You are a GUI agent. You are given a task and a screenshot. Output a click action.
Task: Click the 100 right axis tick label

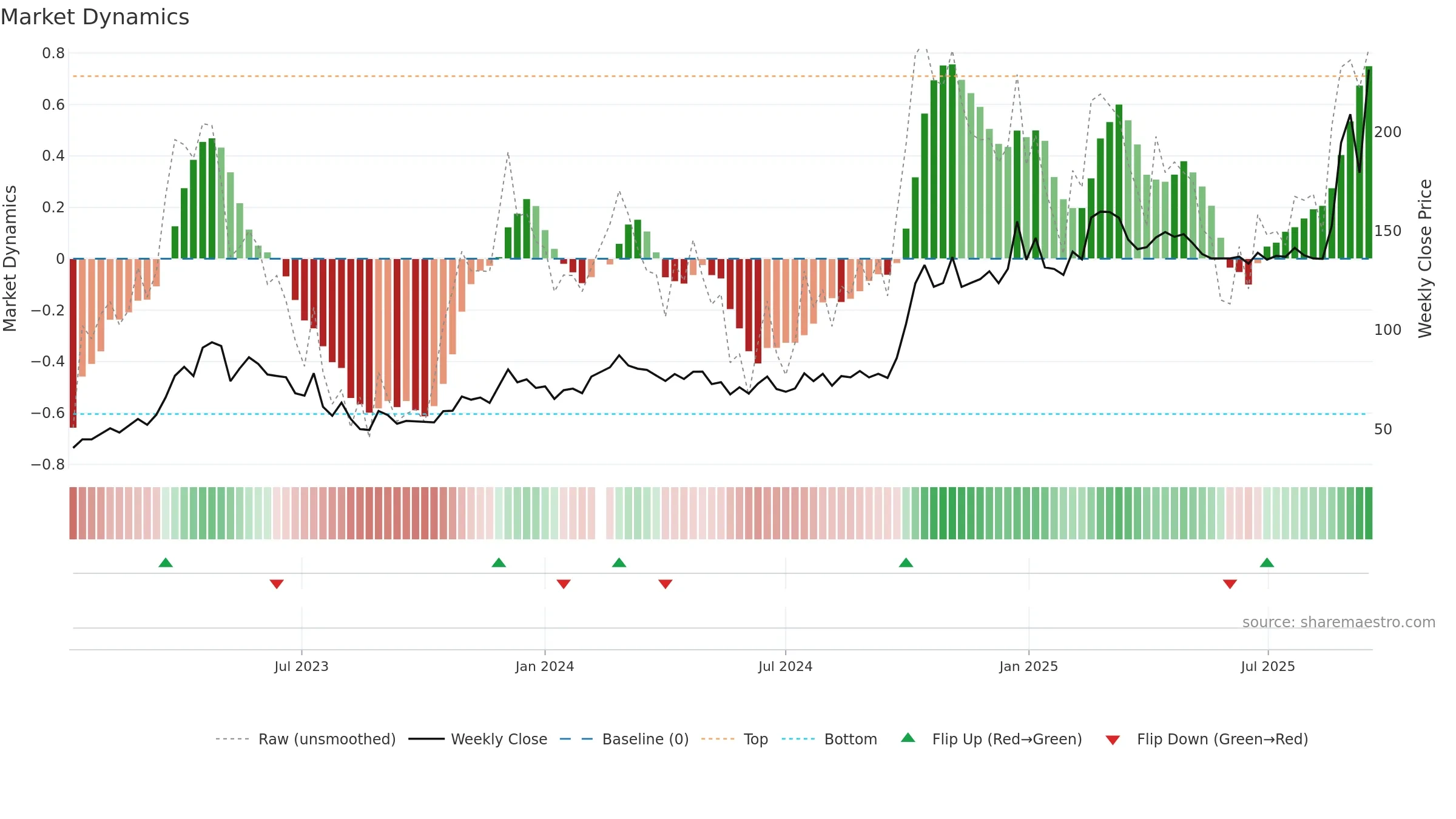[1388, 330]
